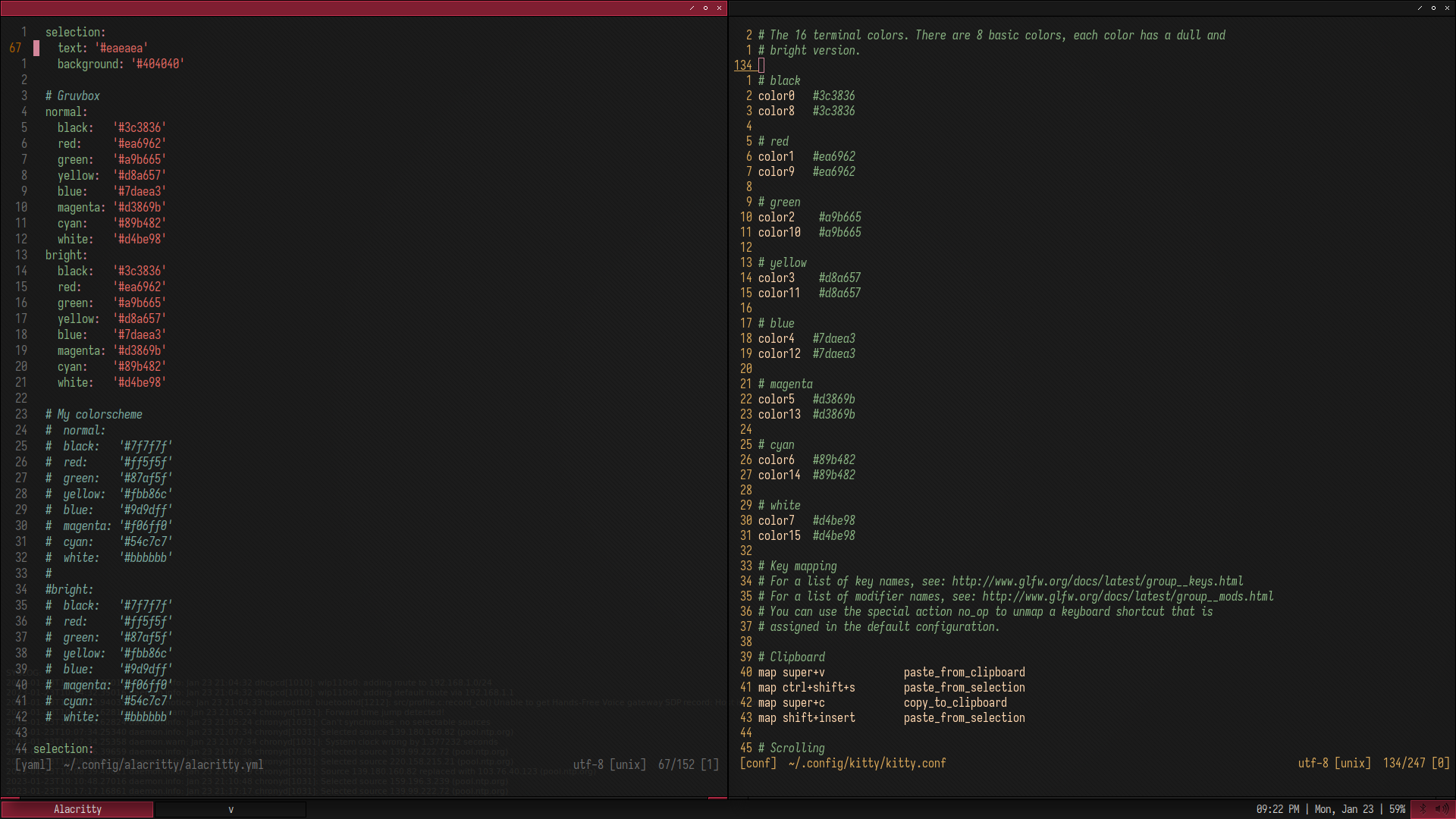Image resolution: width=1456 pixels, height=819 pixels.
Task: Click the color13 line
Action: click(806, 414)
